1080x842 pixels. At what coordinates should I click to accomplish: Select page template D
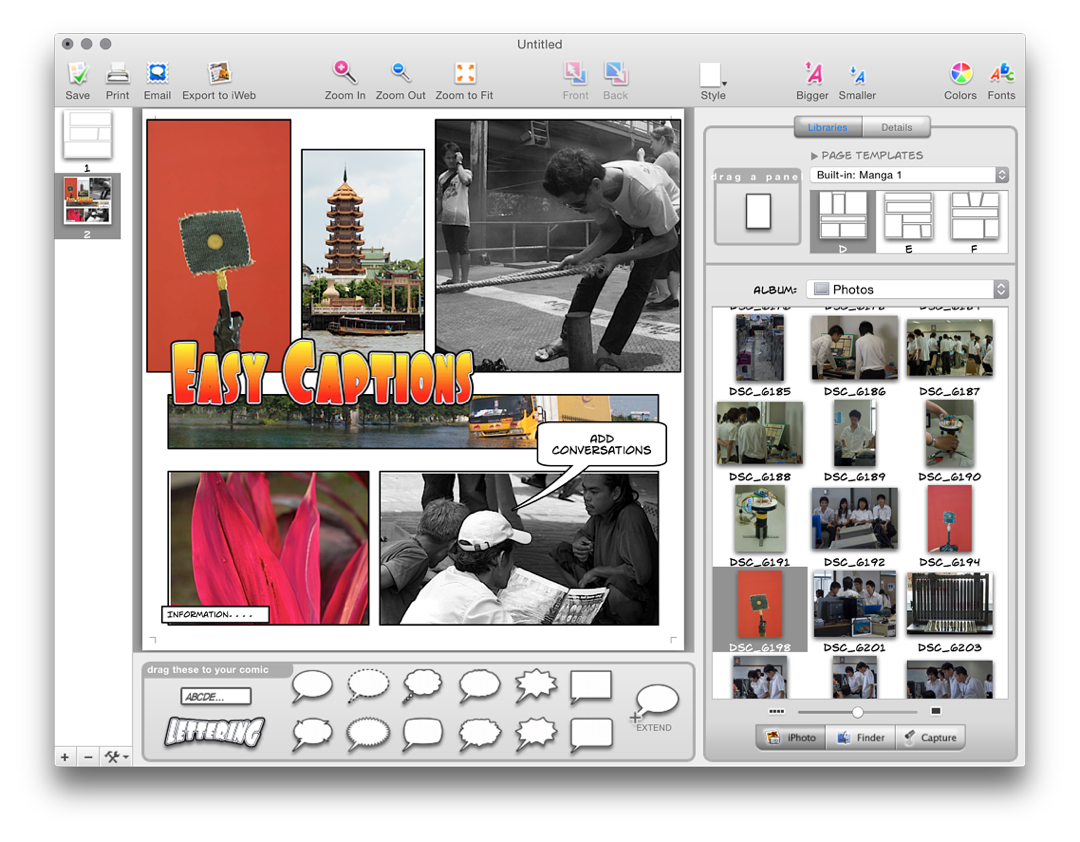point(843,222)
